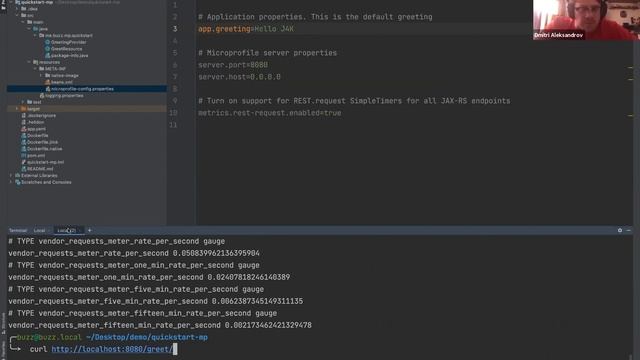
Task: Follow the localhost:8080/greet link in terminal
Action: 112,349
